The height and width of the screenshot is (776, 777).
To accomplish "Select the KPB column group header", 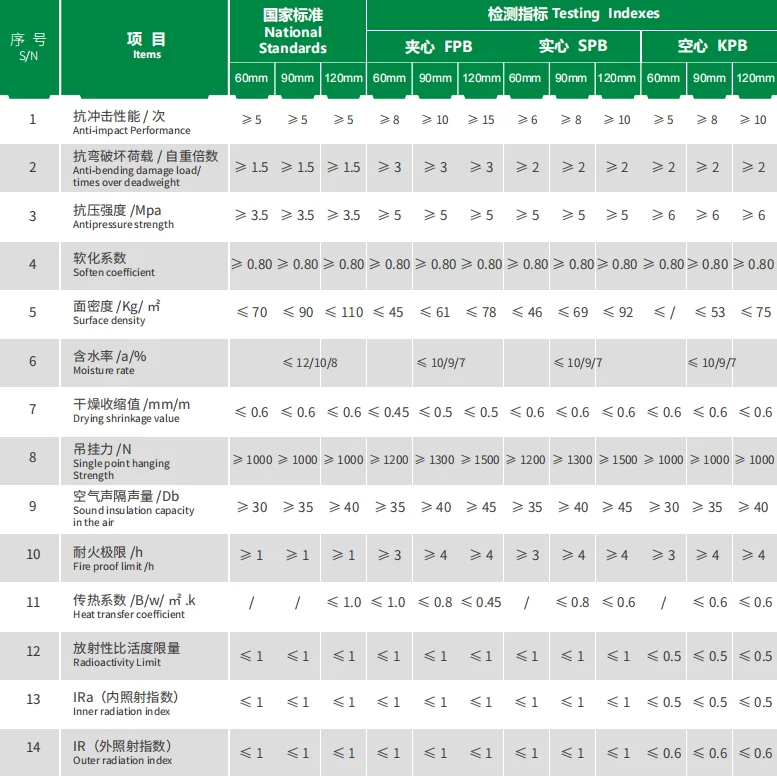I will pyautogui.click(x=712, y=46).
